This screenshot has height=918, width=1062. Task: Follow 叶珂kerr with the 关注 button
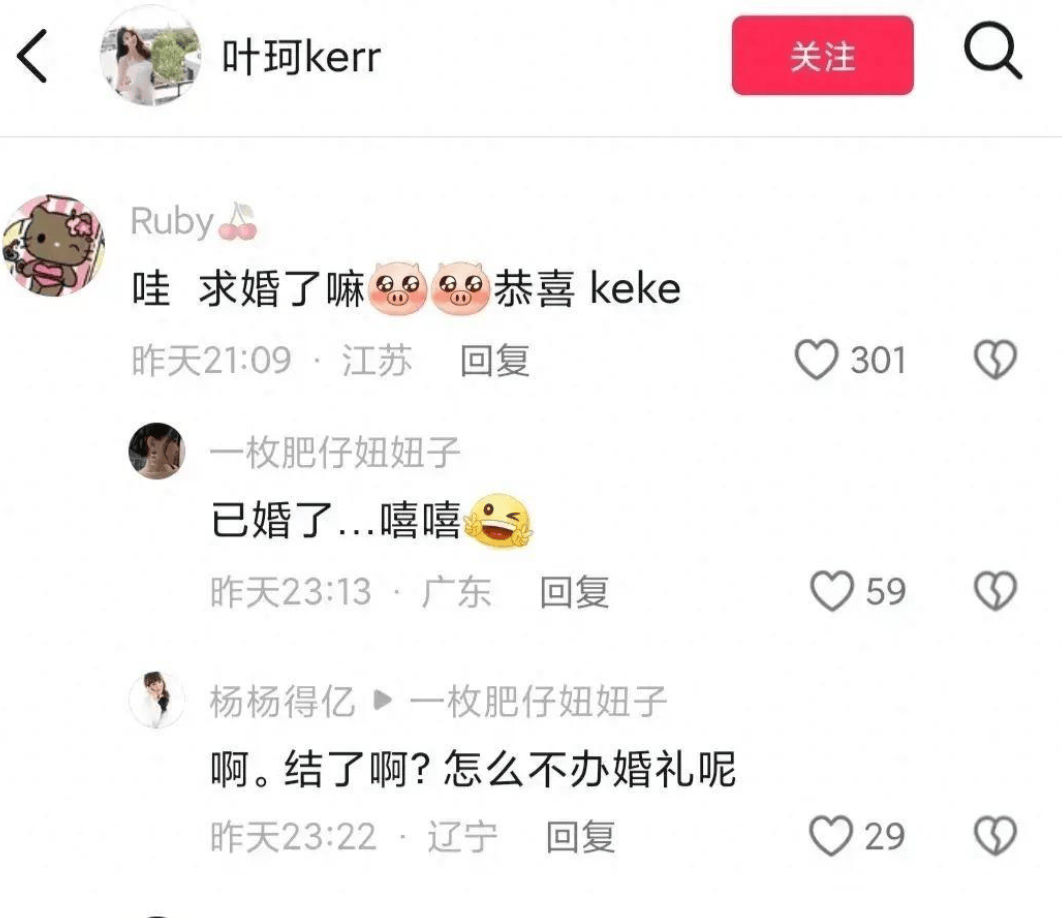point(822,56)
